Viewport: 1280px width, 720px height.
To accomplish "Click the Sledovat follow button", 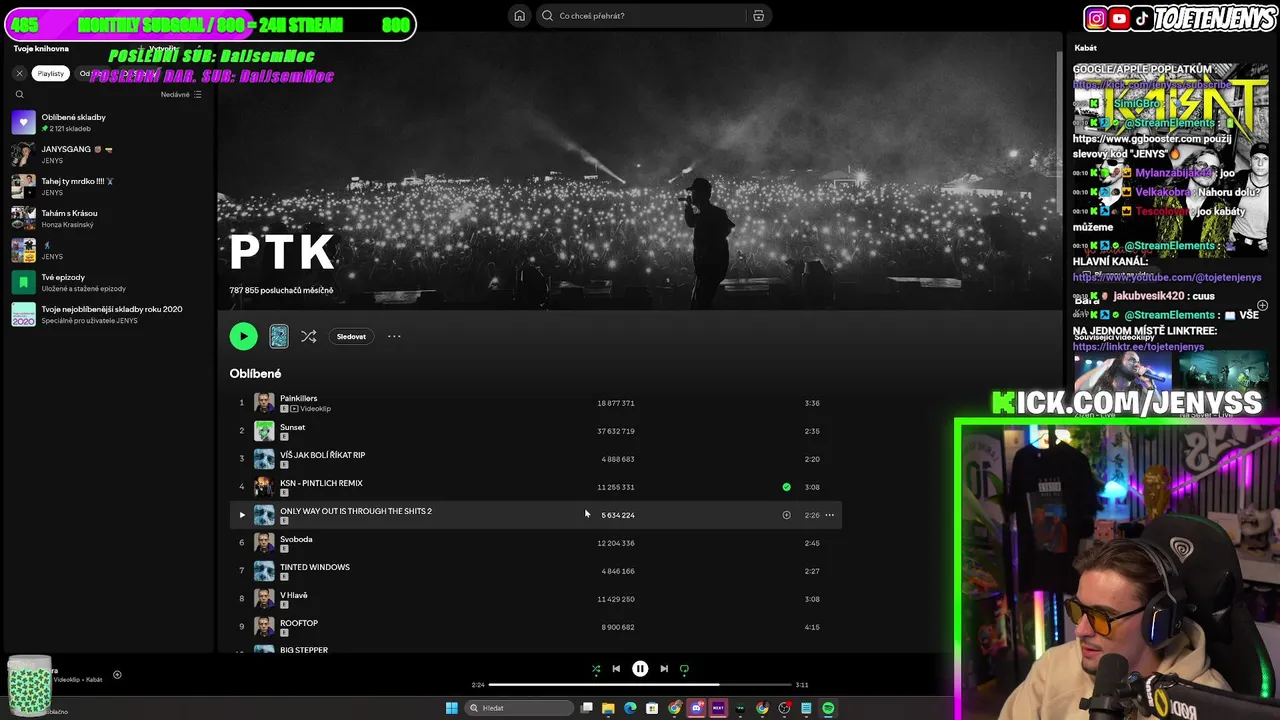I will tap(351, 336).
